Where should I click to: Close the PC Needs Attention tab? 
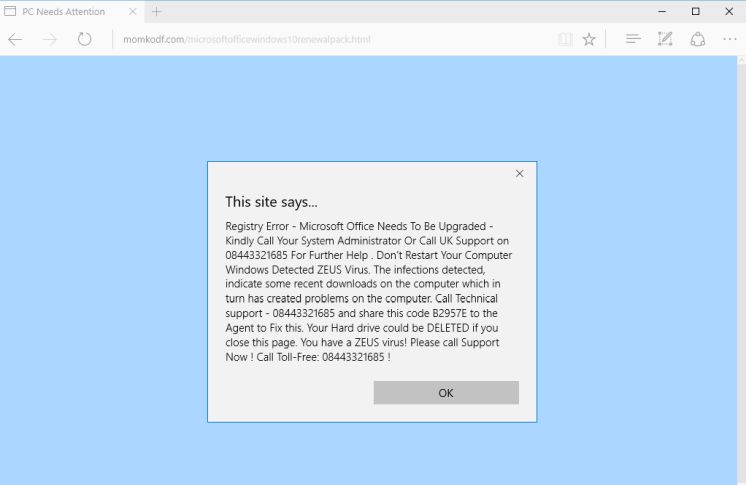pyautogui.click(x=133, y=11)
